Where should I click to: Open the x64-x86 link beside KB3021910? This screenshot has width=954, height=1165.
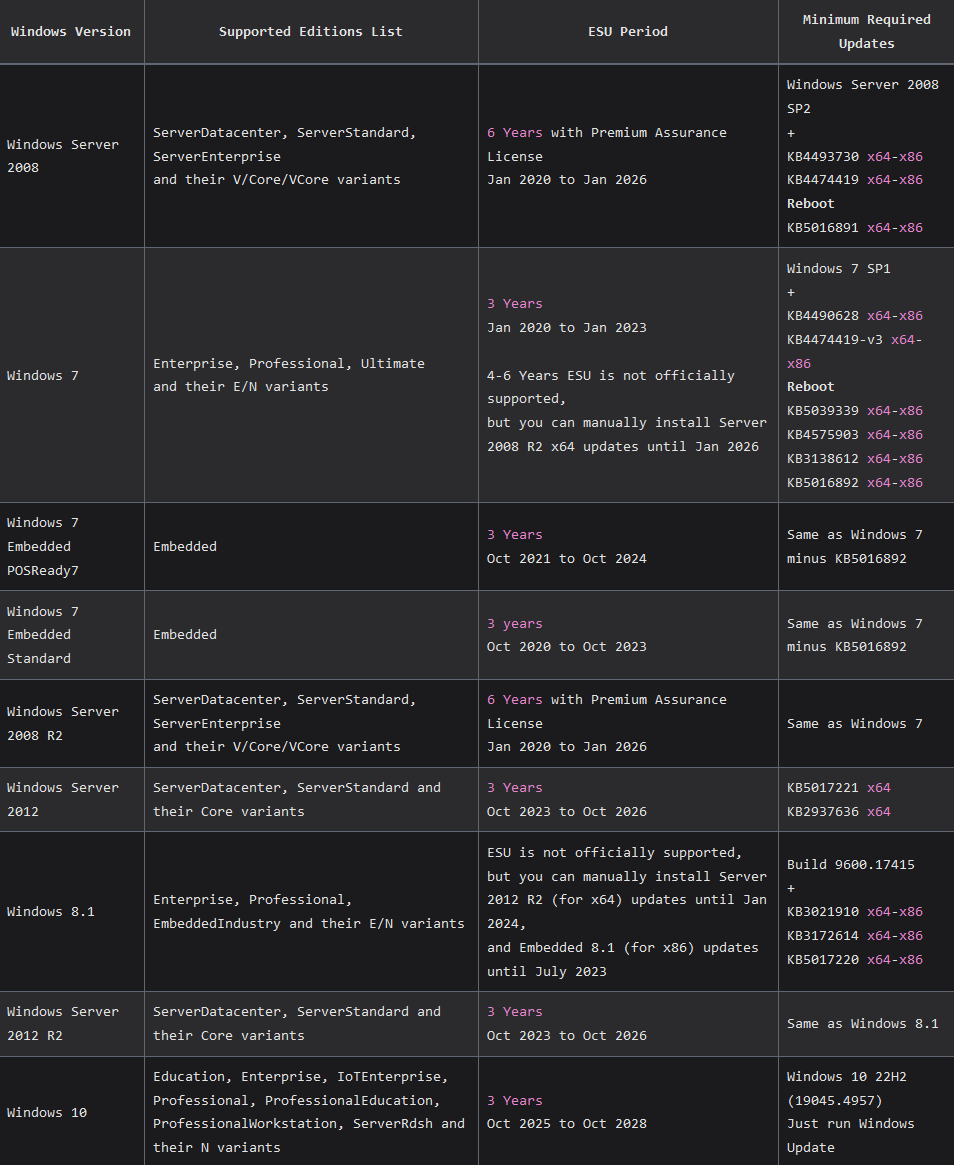pos(895,912)
